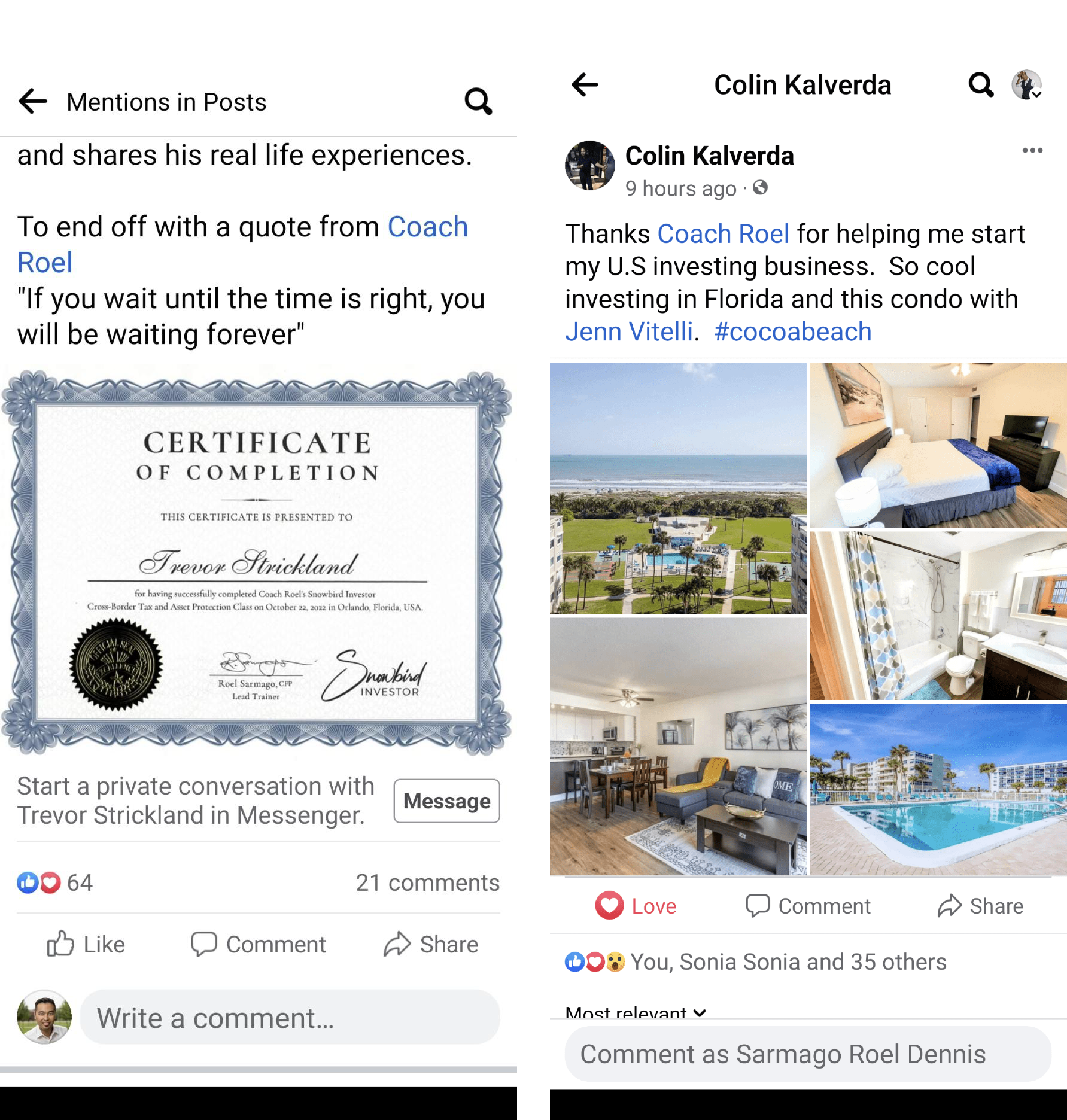Open search in Mentions in Posts
Image resolution: width=1067 pixels, height=1120 pixels.
point(478,102)
